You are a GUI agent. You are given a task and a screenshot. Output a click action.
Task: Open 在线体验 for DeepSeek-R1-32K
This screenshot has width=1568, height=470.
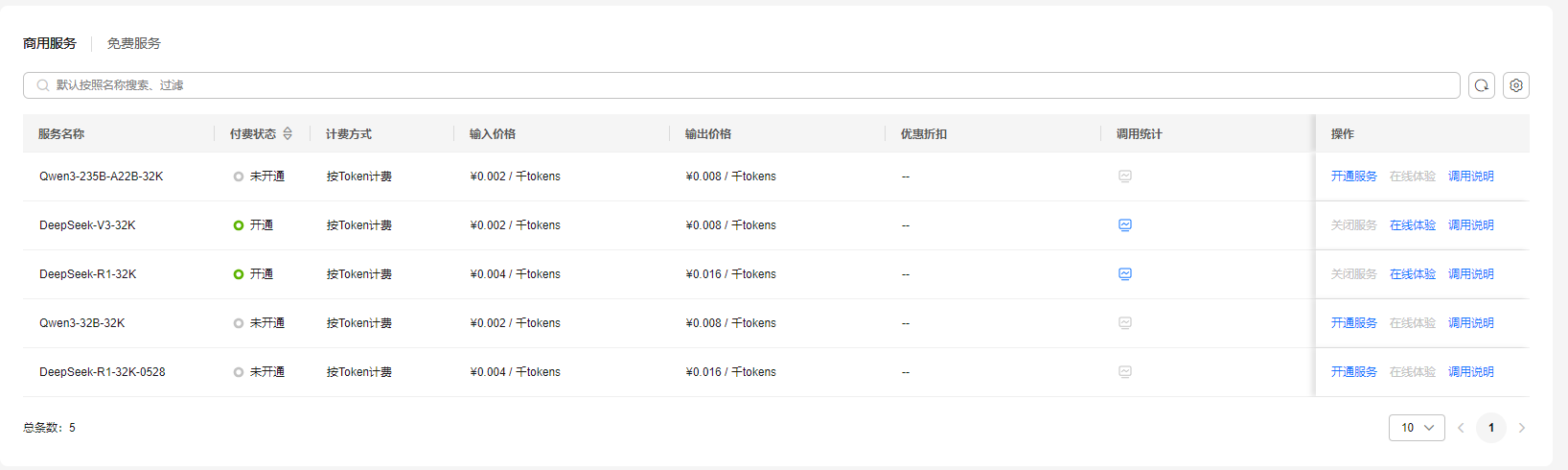pos(1413,274)
